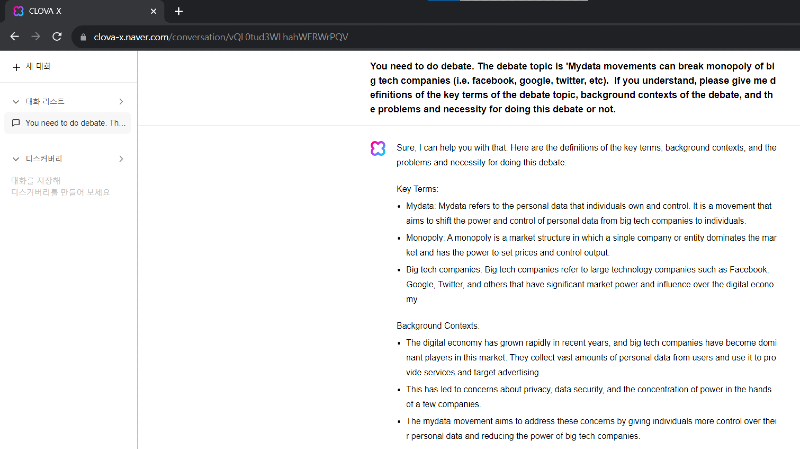Click the chat bubble icon in sidebar

pos(16,123)
